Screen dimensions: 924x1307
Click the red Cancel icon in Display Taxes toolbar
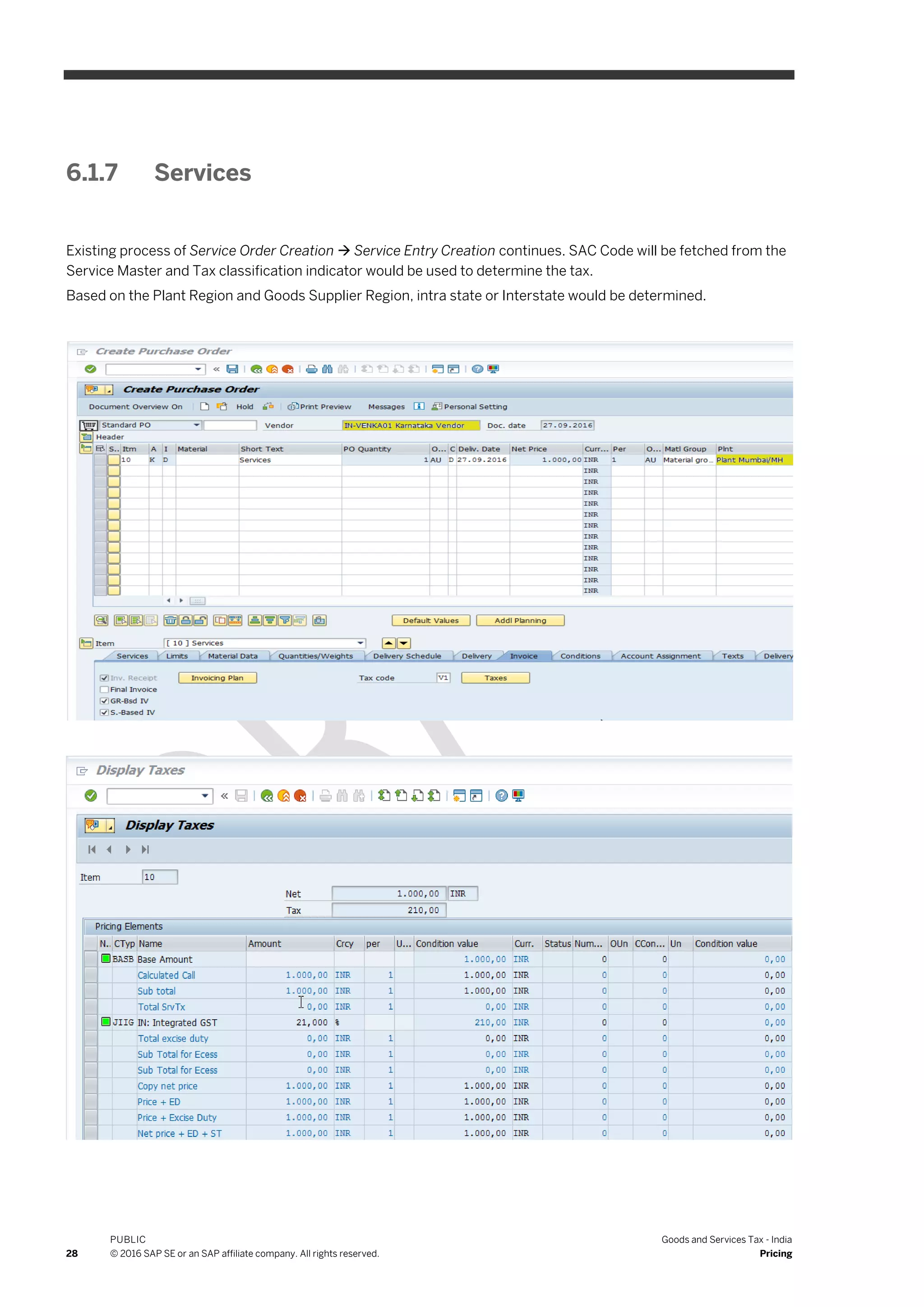(300, 796)
